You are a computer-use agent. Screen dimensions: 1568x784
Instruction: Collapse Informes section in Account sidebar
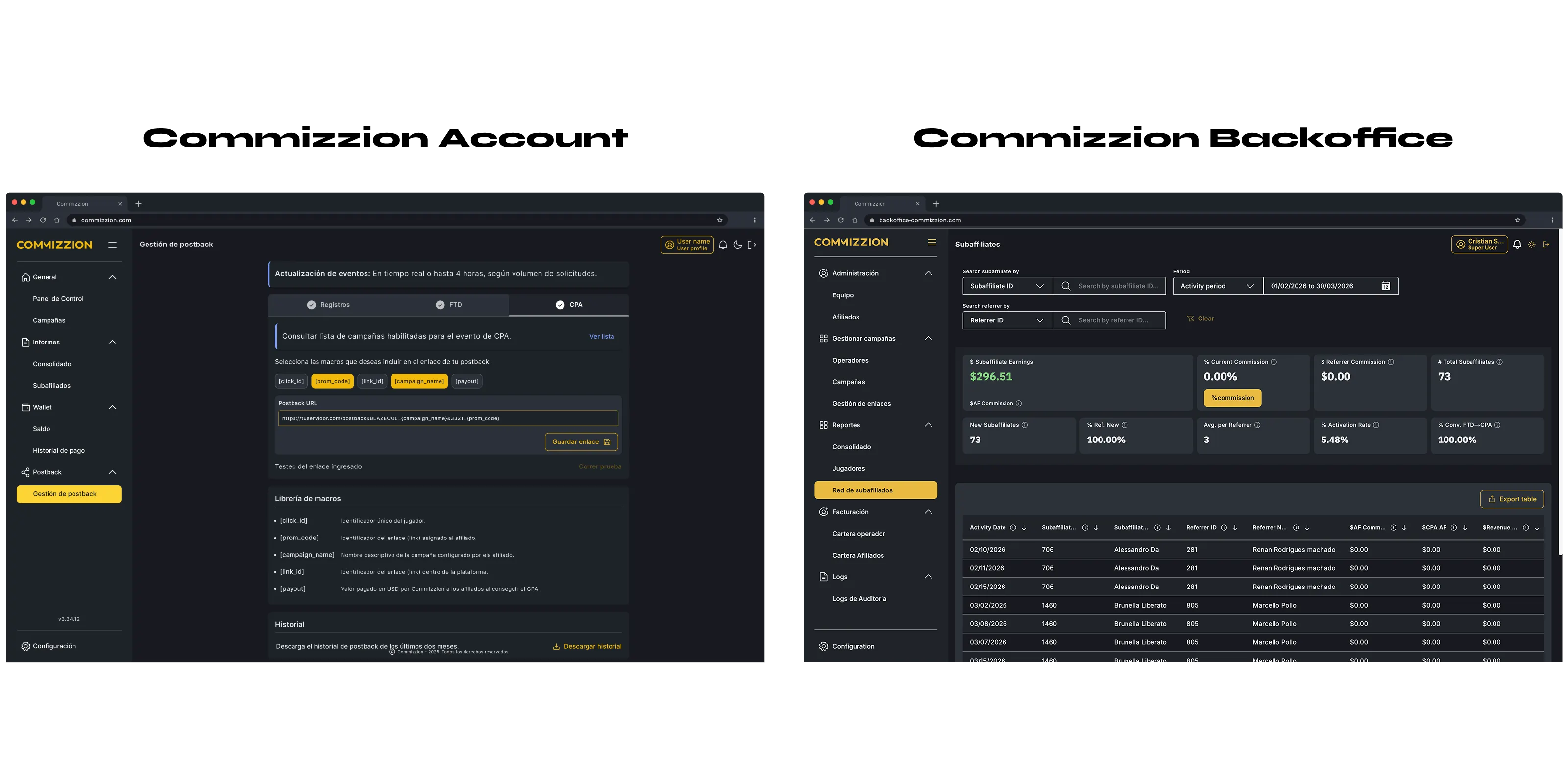click(x=112, y=342)
